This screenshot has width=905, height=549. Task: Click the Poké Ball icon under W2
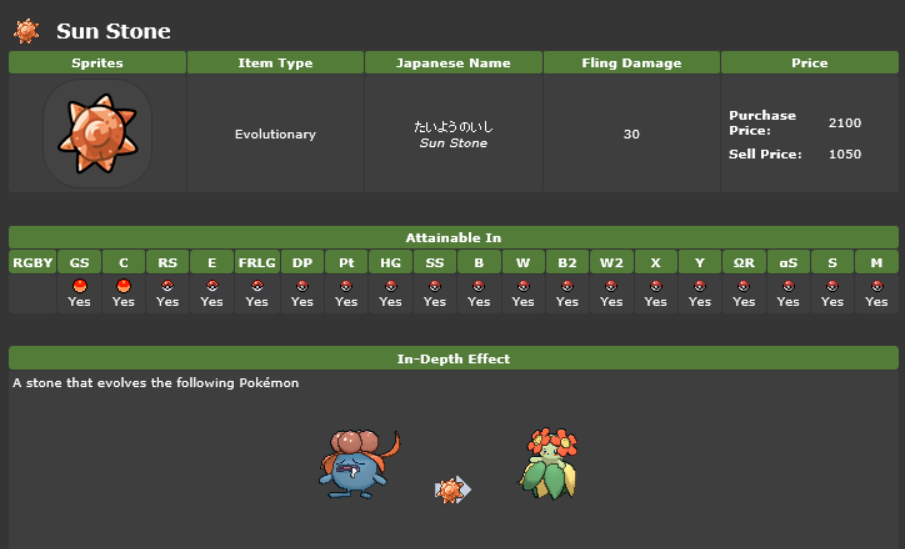(611, 286)
